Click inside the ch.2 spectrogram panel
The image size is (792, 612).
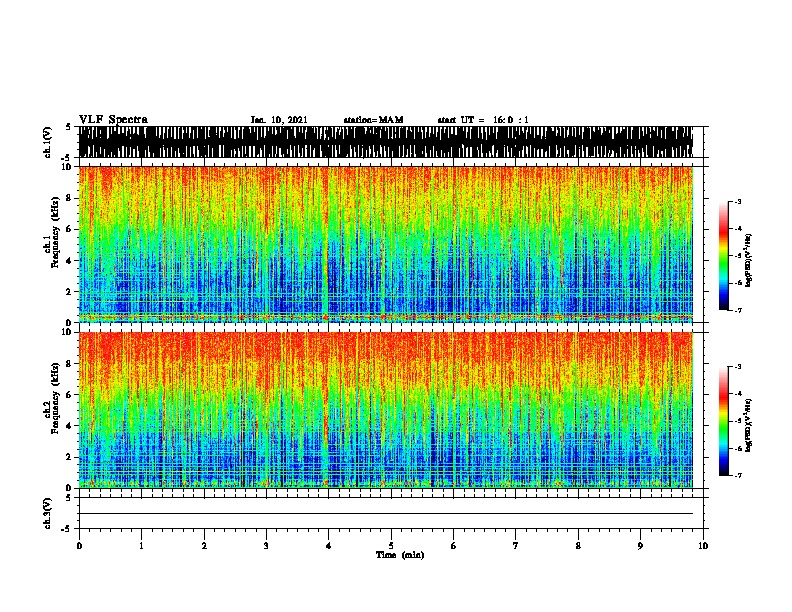tap(386, 410)
